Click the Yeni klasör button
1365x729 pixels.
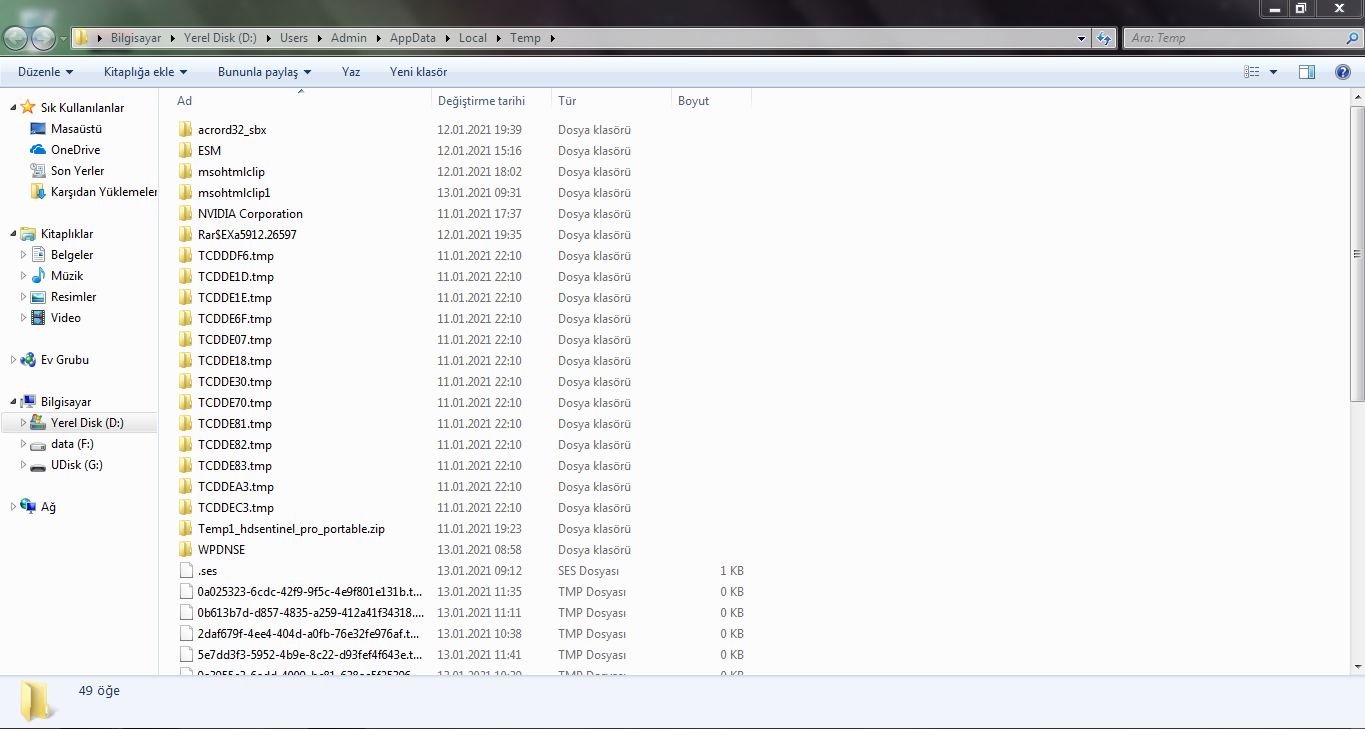418,72
